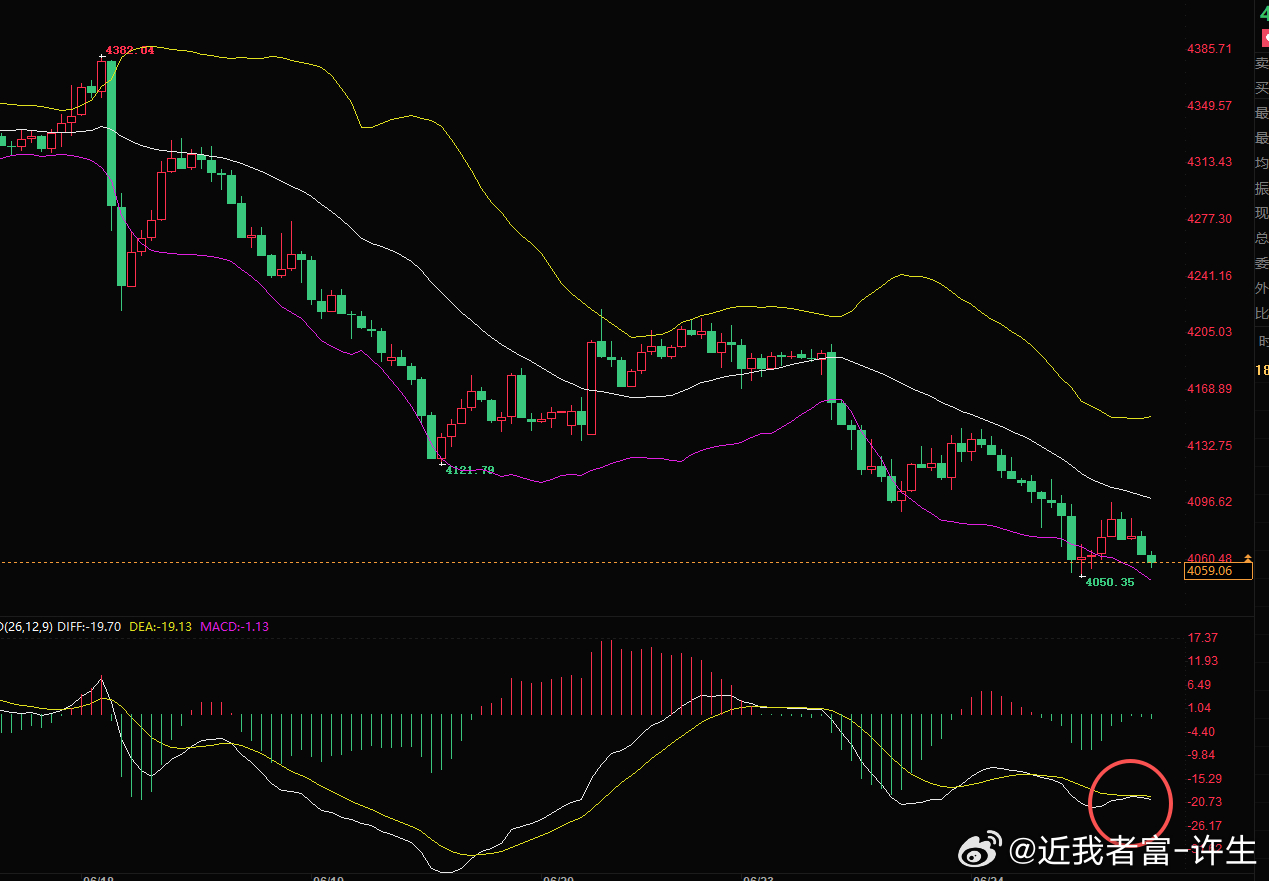This screenshot has width=1269, height=881.
Task: Click the -26.17 MACD axis label
Action: 1204,825
